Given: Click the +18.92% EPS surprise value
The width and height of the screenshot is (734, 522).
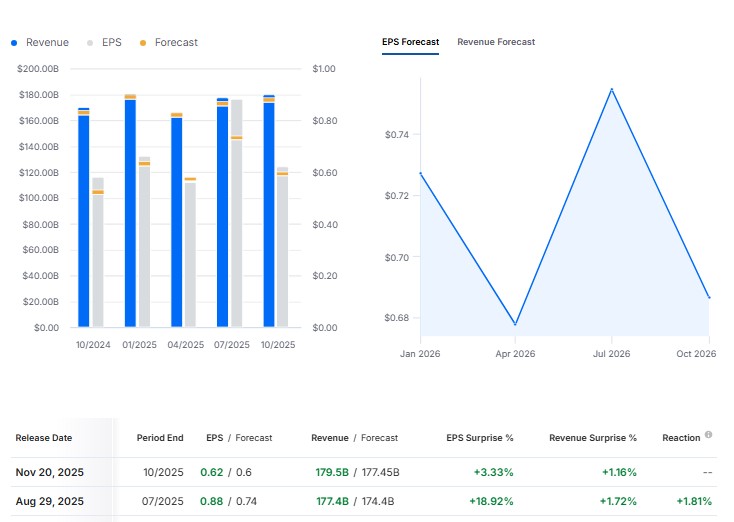Looking at the screenshot, I should (491, 501).
